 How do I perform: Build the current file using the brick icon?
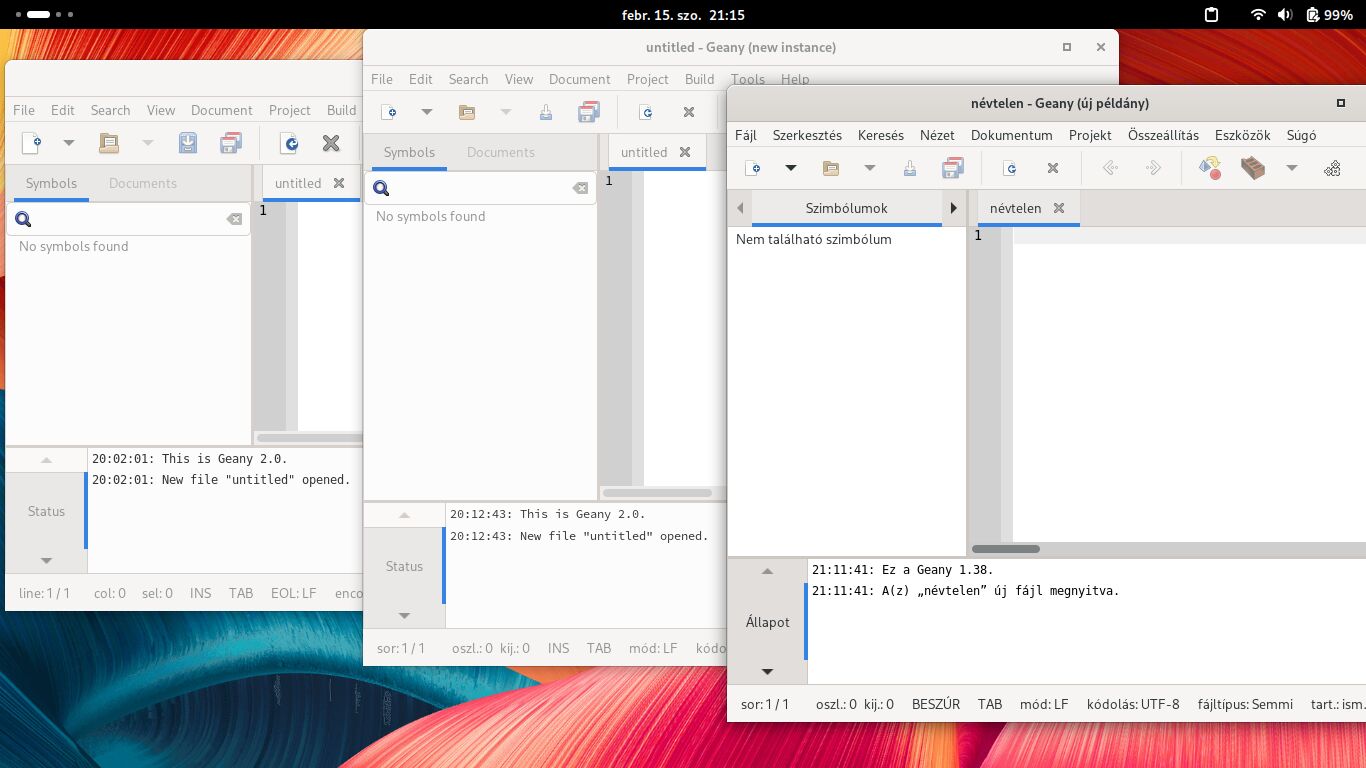pyautogui.click(x=1253, y=168)
